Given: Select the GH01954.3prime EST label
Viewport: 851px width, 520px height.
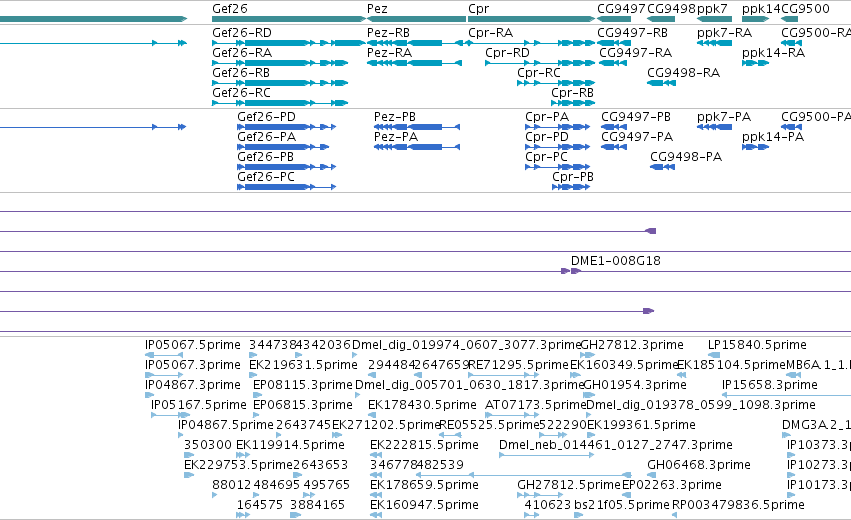Looking at the screenshot, I should [635, 385].
